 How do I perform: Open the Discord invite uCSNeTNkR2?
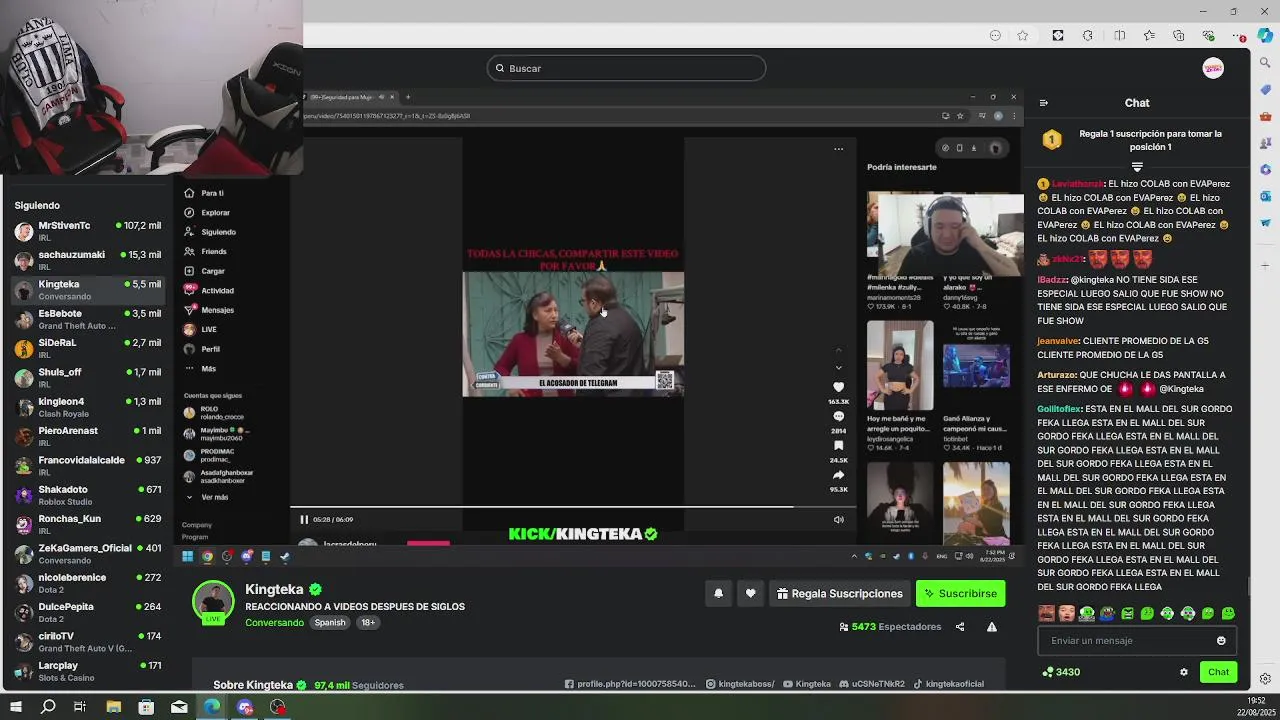click(x=872, y=684)
